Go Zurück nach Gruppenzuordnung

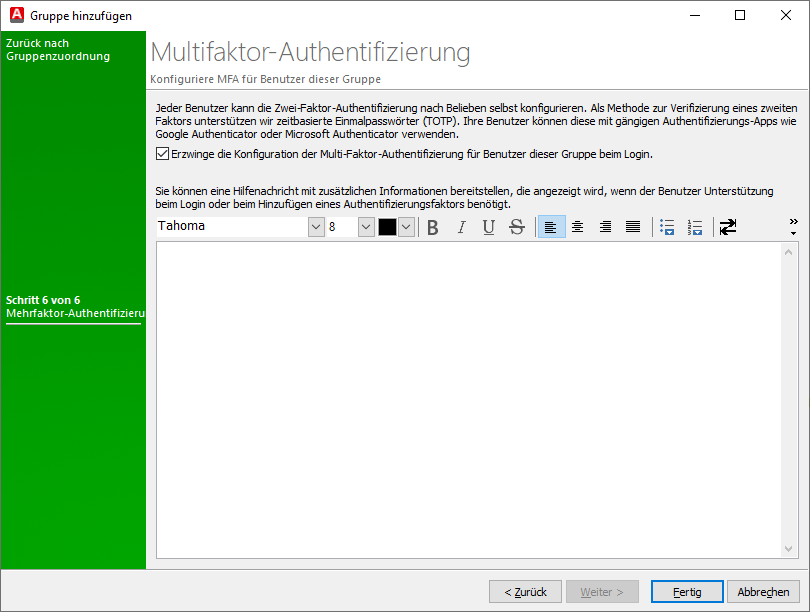(60, 51)
